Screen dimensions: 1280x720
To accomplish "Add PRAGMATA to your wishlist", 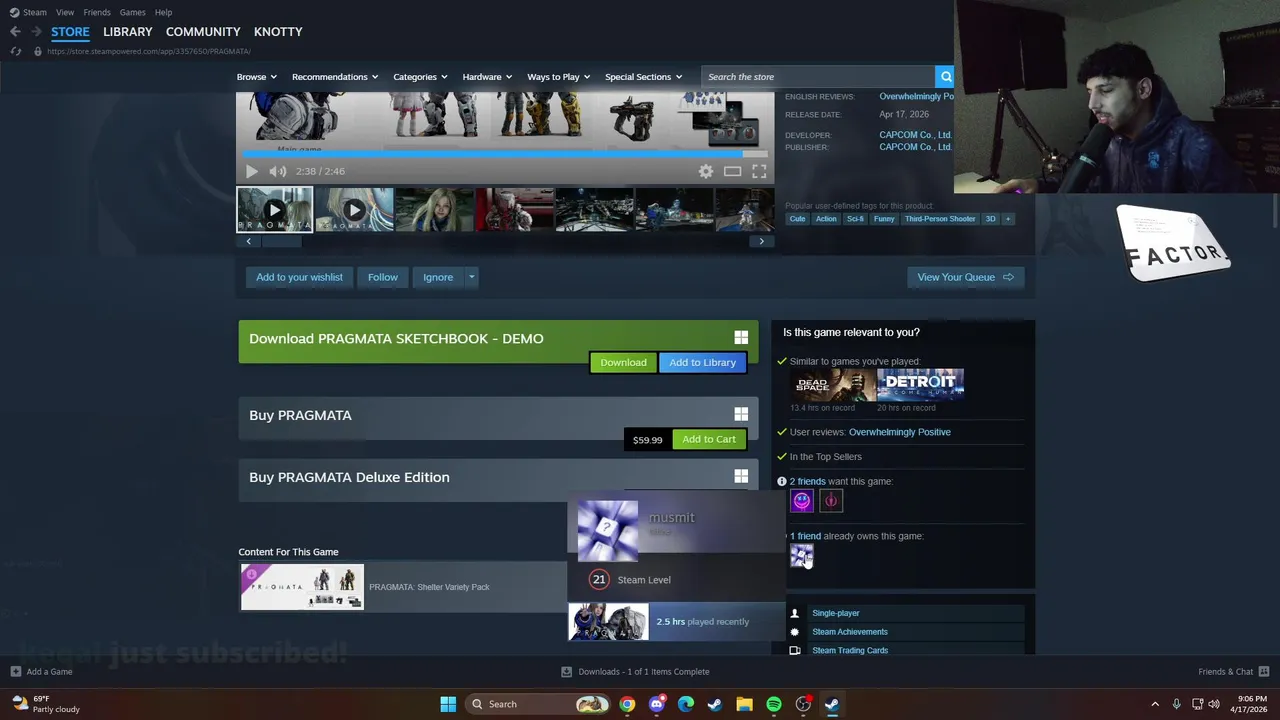I will 299,277.
